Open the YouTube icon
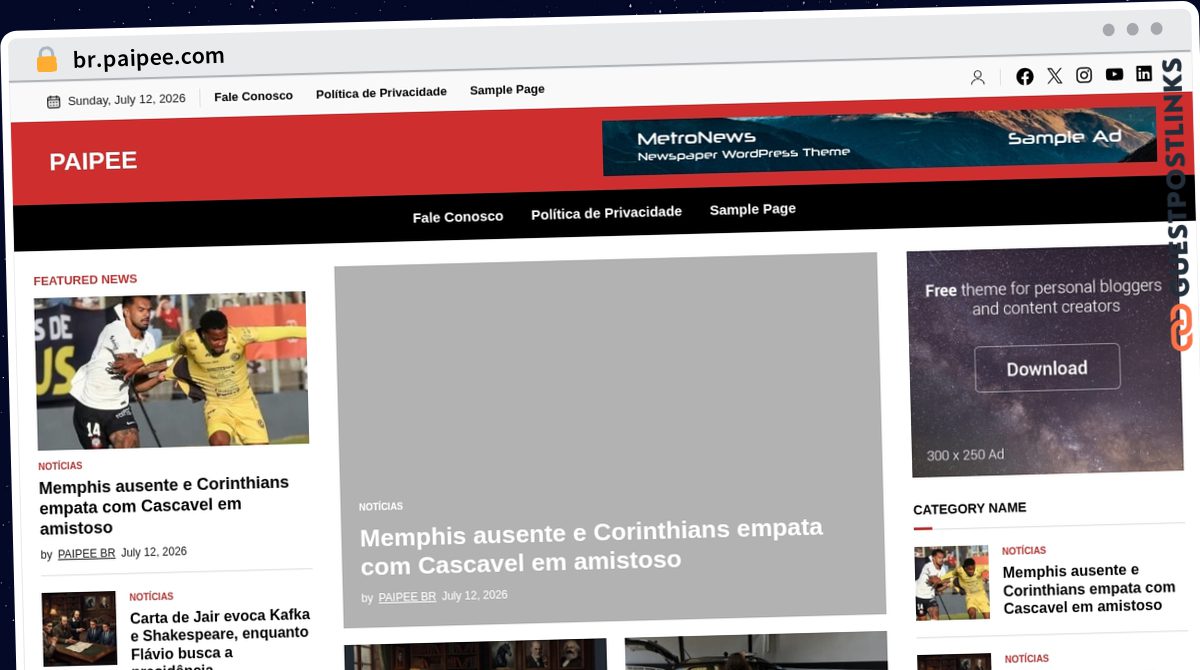1200x670 pixels. (1114, 74)
